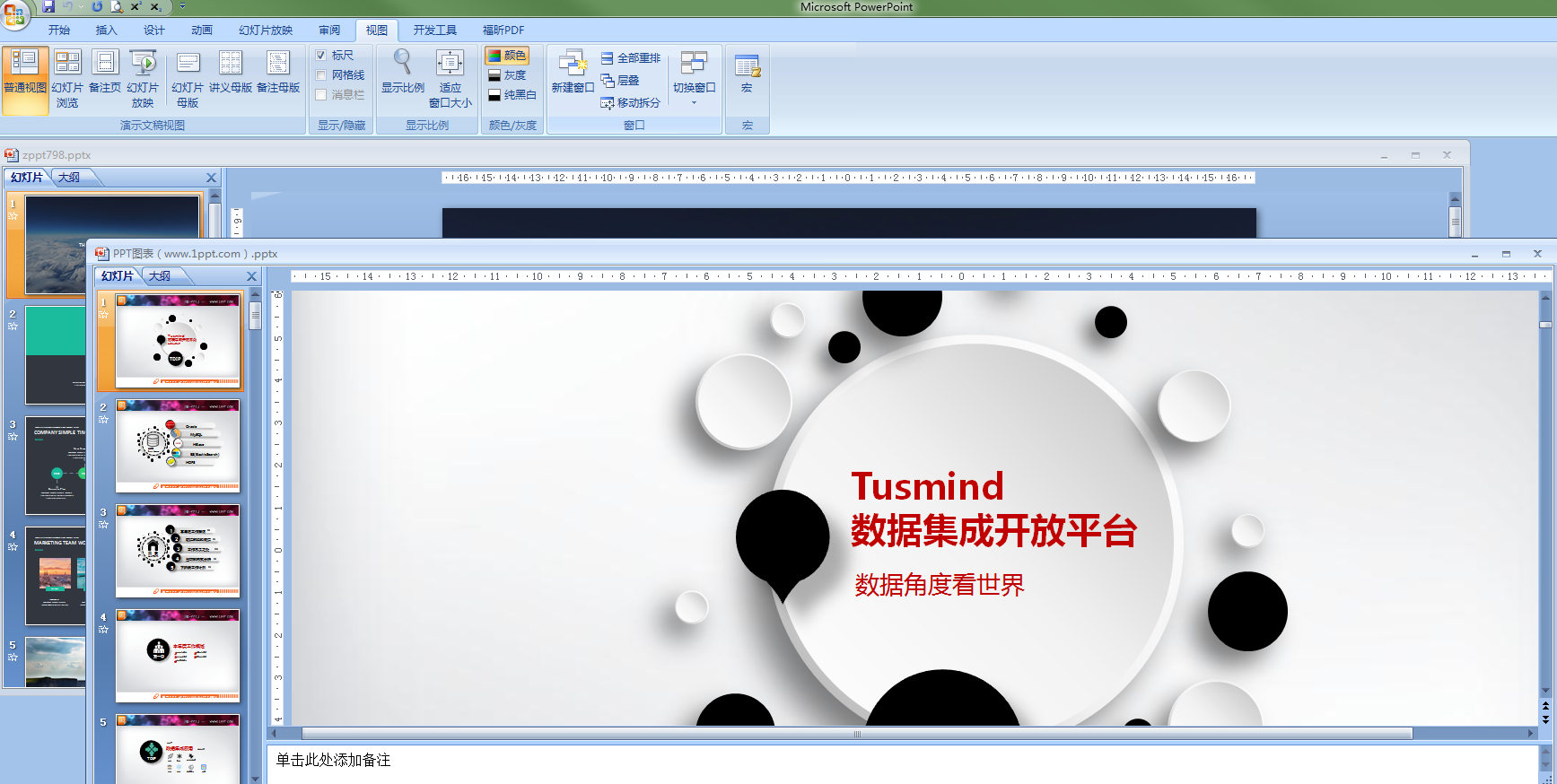
Task: Select 颜色 color display mode
Action: [x=507, y=56]
